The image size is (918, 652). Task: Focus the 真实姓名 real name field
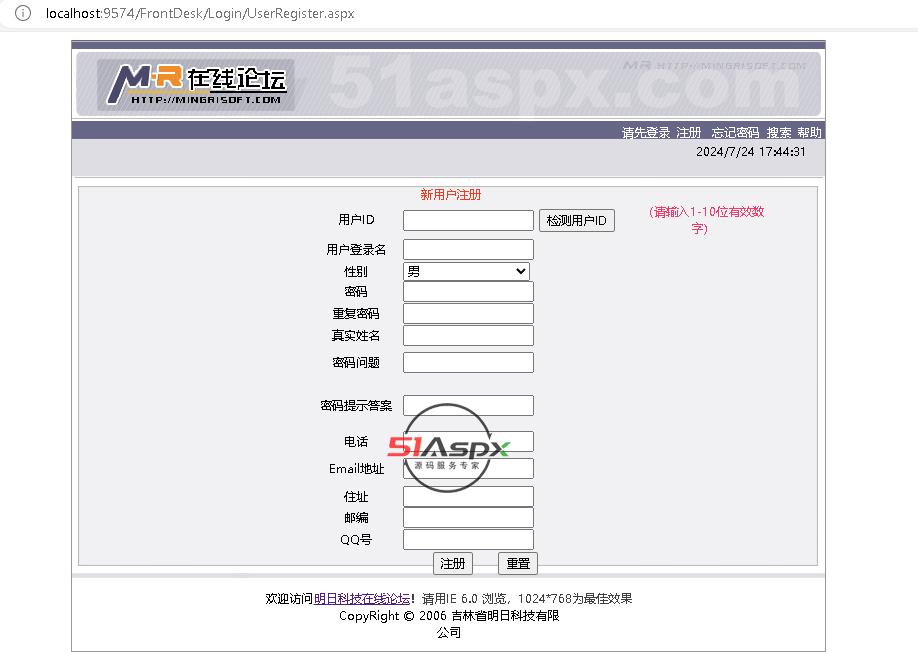point(468,336)
